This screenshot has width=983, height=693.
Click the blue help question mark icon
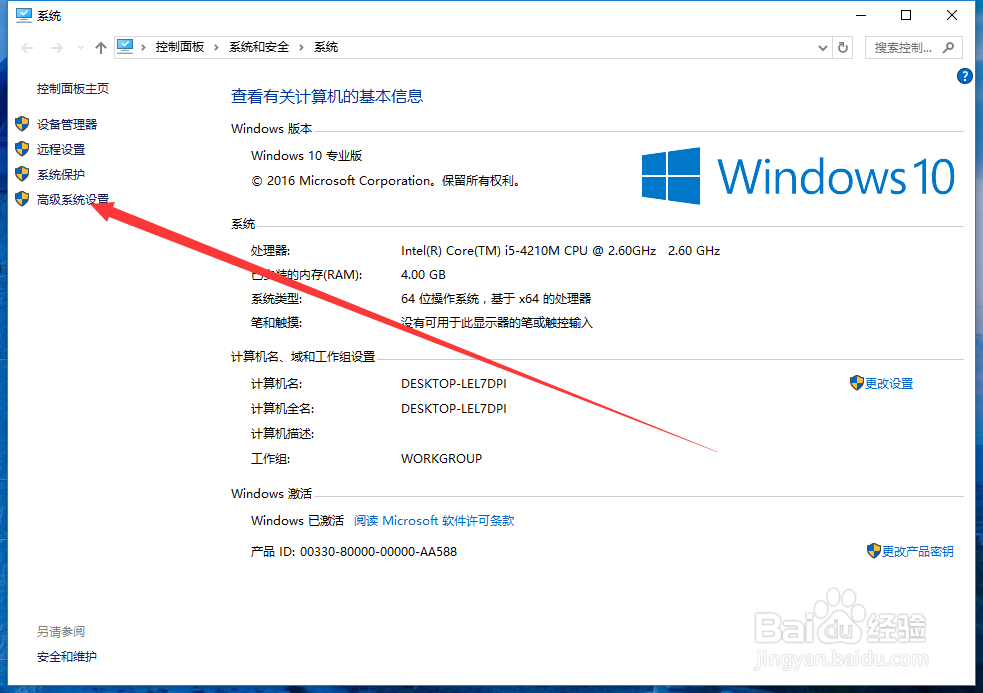point(964,75)
